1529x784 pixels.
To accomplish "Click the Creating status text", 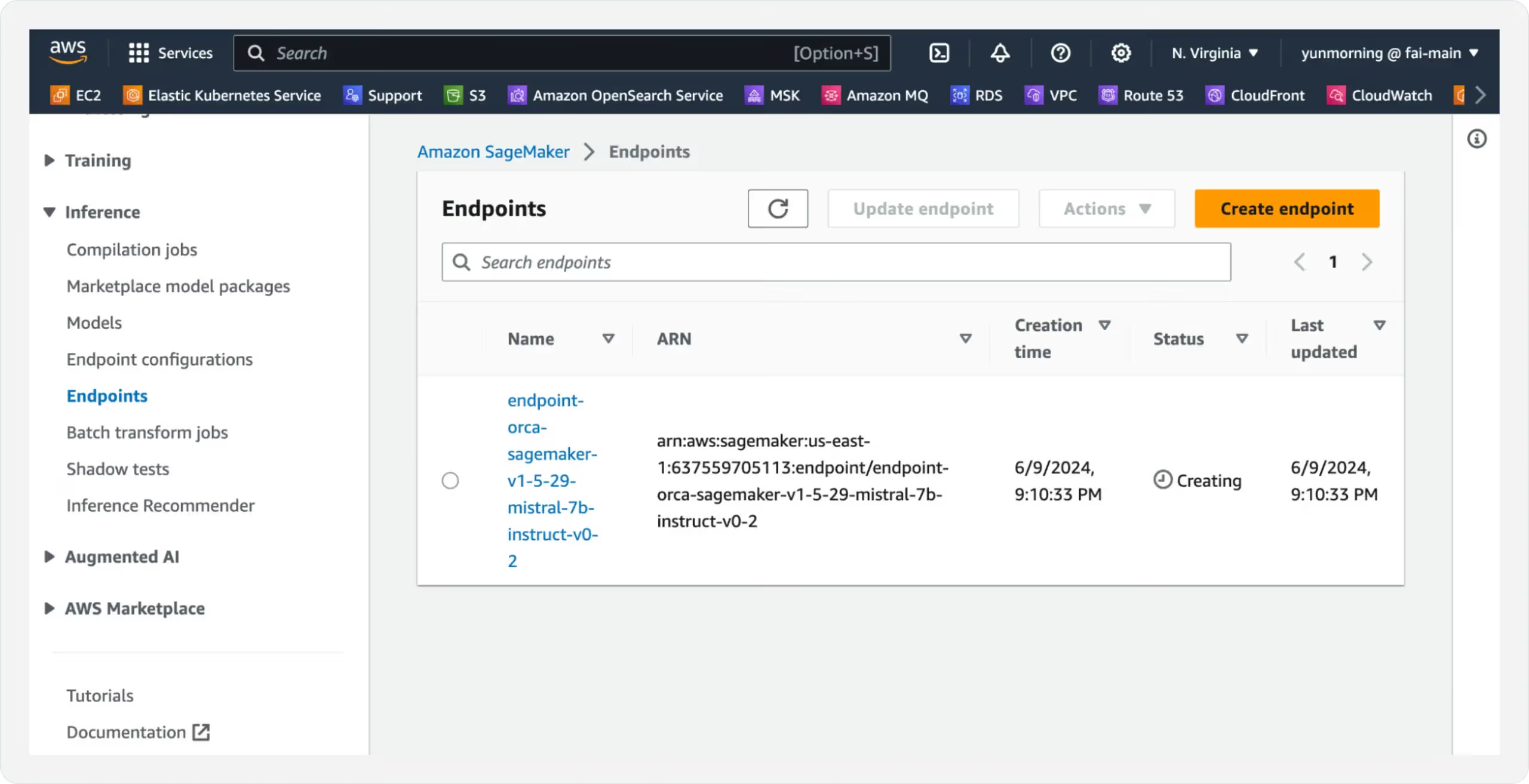I will [x=1208, y=481].
